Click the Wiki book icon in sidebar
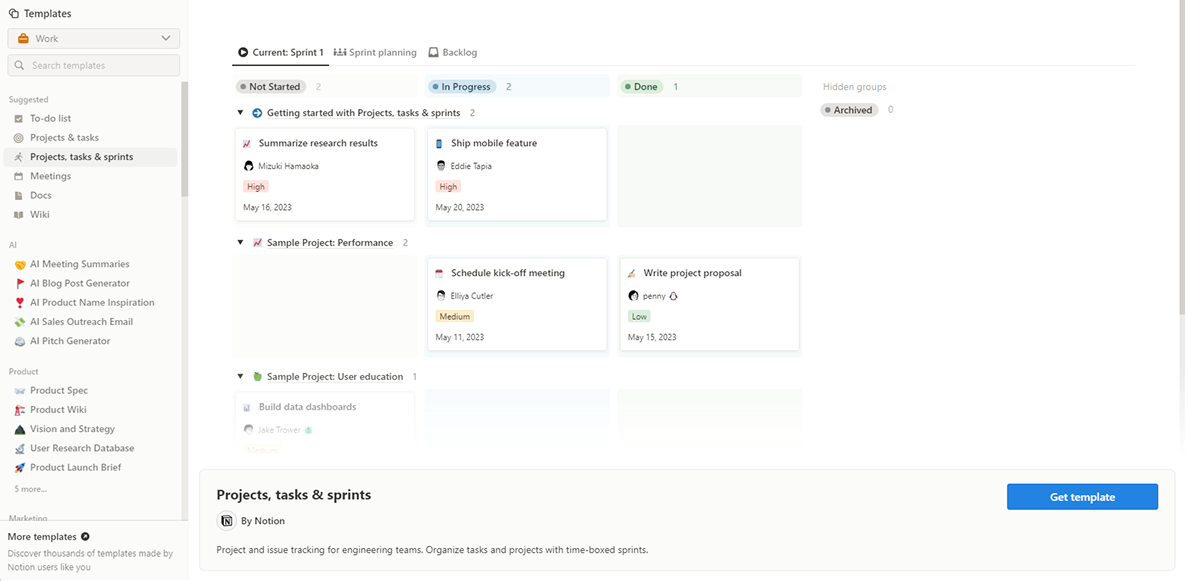This screenshot has width=1188, height=581. (19, 215)
